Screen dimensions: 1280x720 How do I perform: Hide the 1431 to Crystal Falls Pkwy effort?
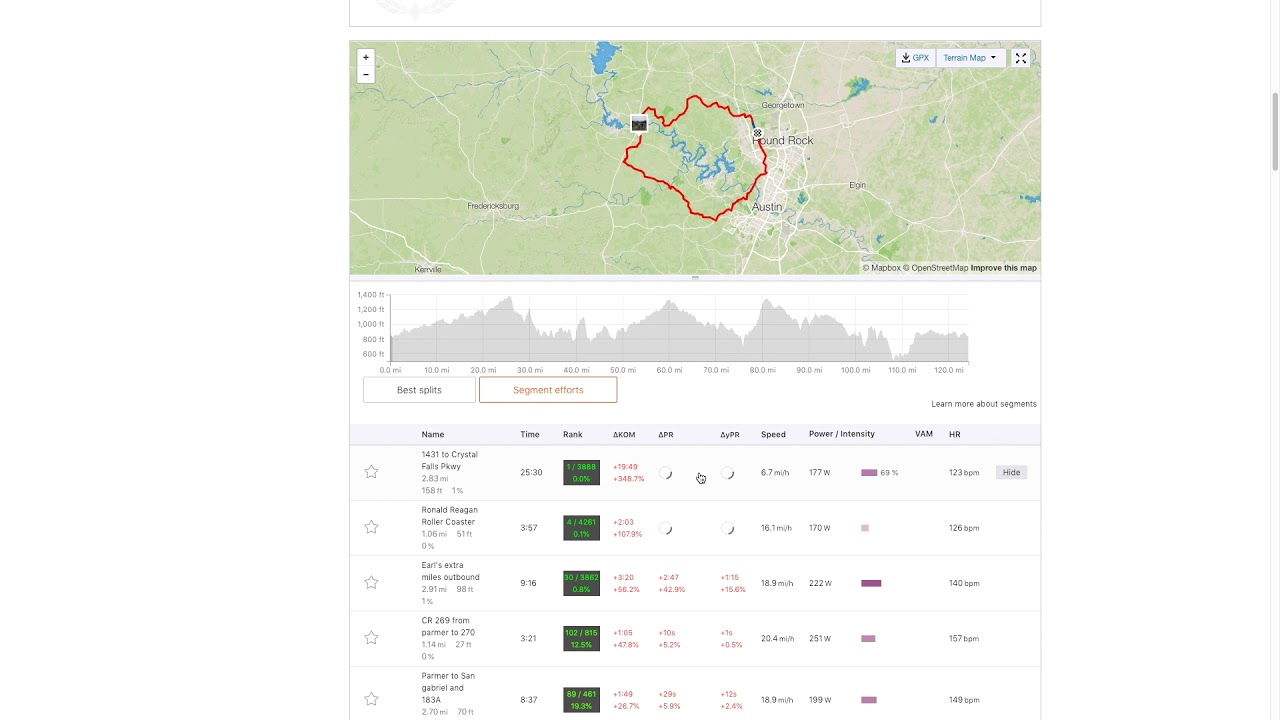tap(1011, 472)
